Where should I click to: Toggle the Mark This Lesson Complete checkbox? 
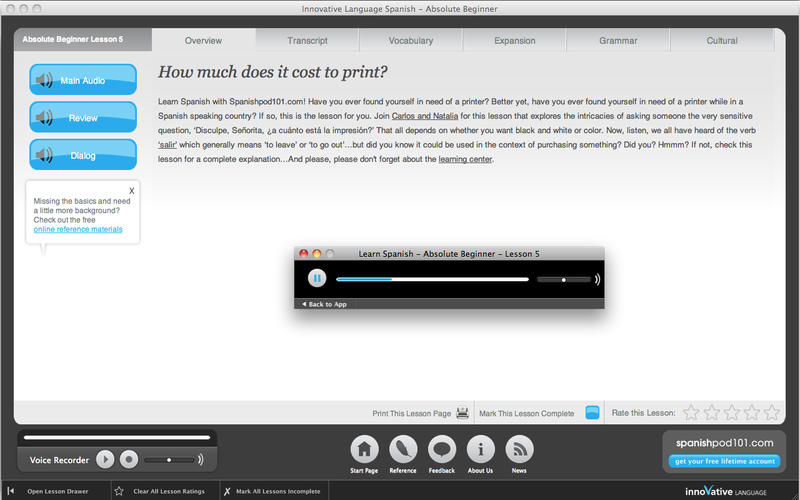click(592, 412)
